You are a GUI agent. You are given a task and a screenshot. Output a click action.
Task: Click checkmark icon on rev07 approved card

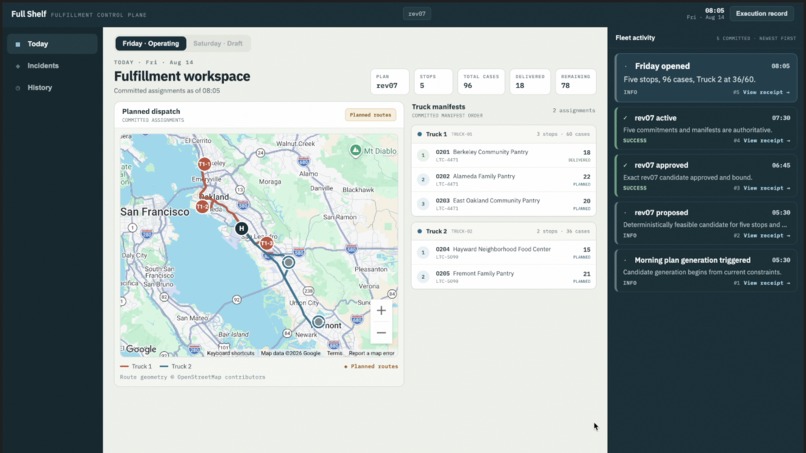click(x=626, y=166)
